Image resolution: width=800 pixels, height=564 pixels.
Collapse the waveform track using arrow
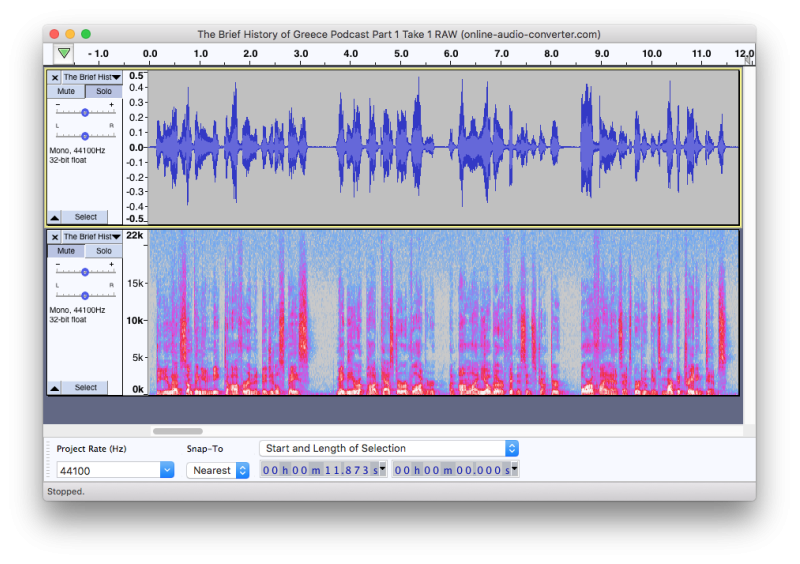(x=54, y=217)
